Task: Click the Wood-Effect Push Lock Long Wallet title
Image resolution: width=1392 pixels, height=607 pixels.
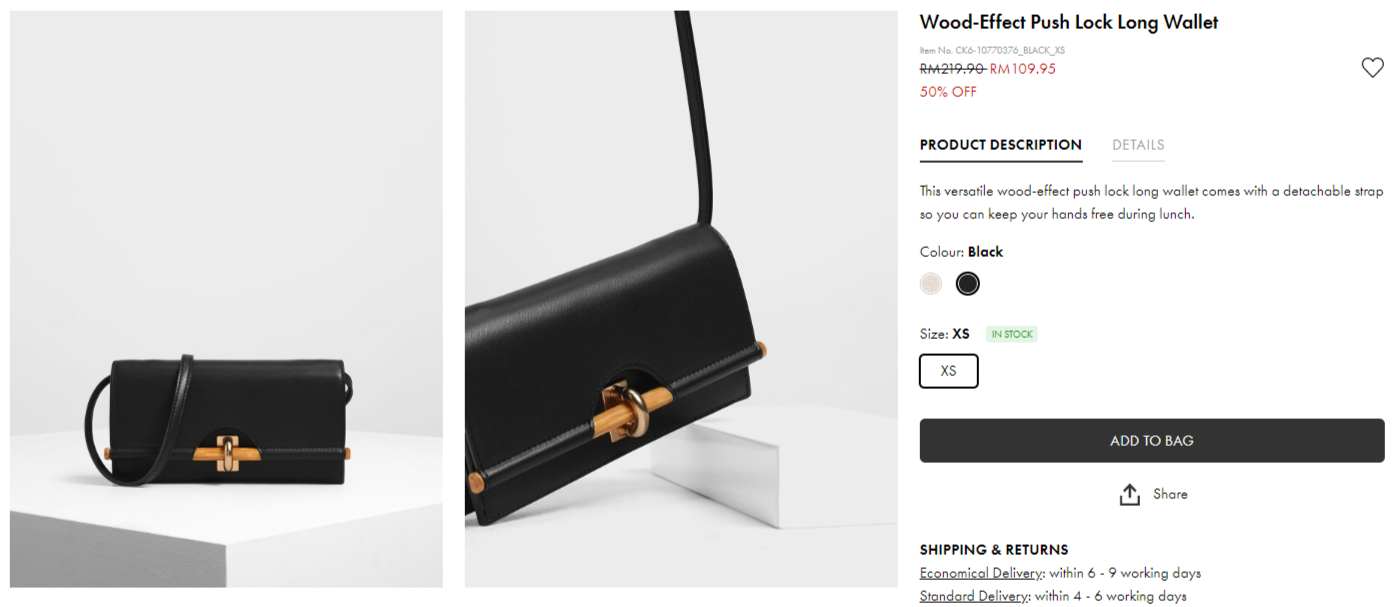Action: [x=1068, y=22]
